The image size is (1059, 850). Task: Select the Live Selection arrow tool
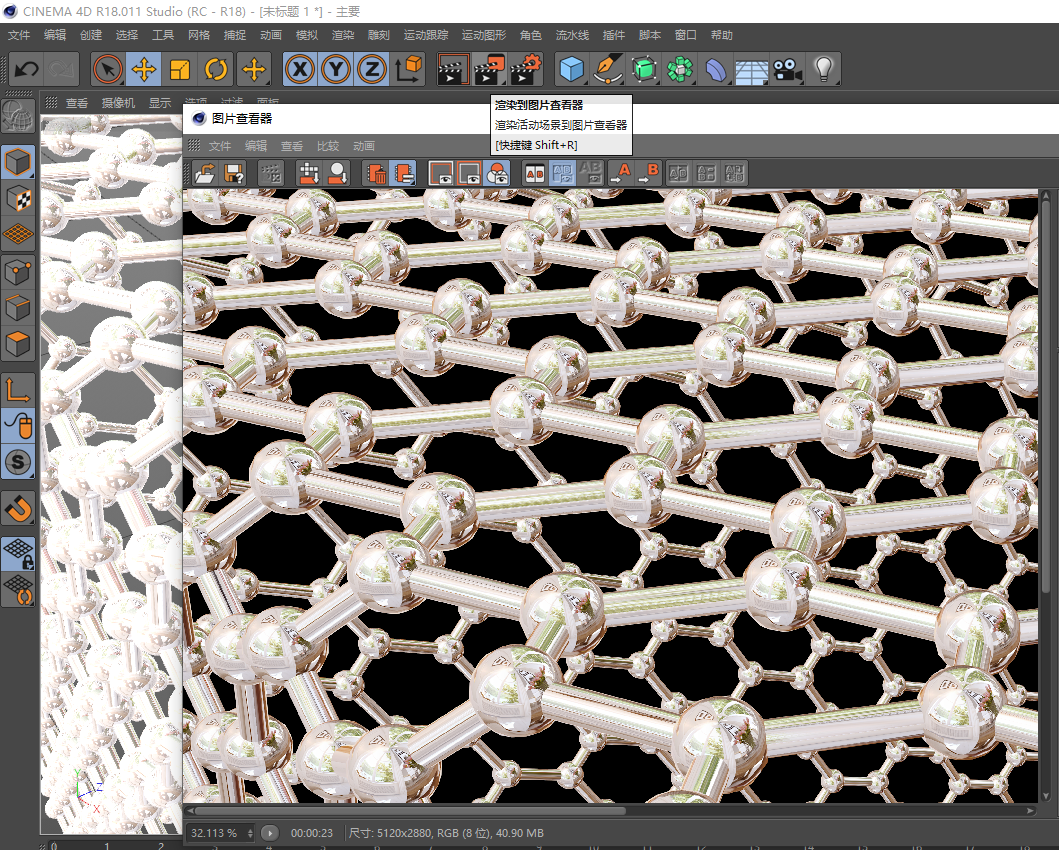point(107,69)
